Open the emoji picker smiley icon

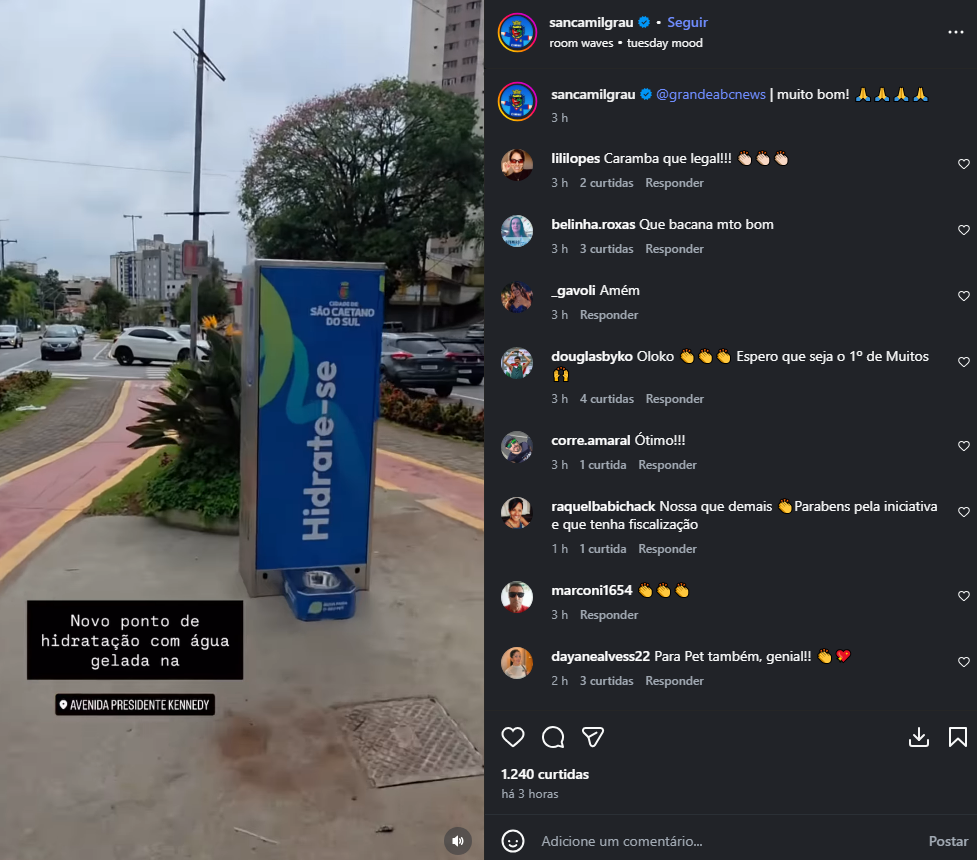pos(513,841)
